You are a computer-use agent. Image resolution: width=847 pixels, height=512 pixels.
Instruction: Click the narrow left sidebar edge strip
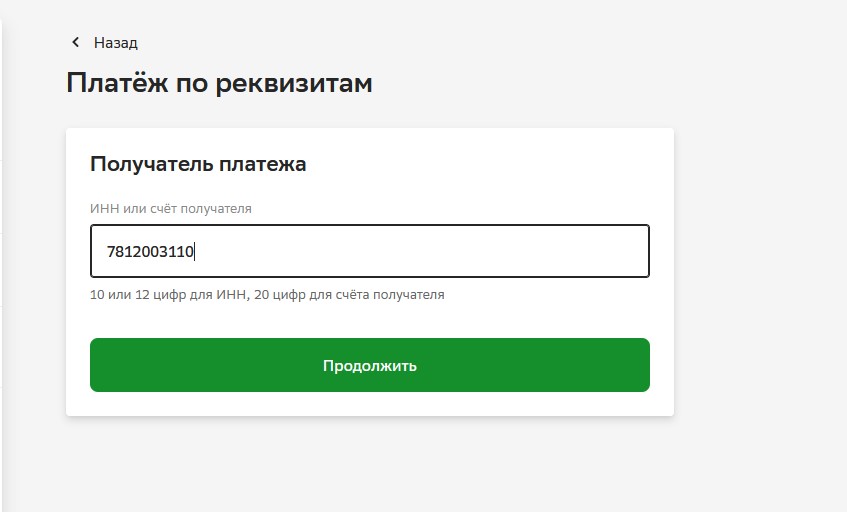pos(1,265)
